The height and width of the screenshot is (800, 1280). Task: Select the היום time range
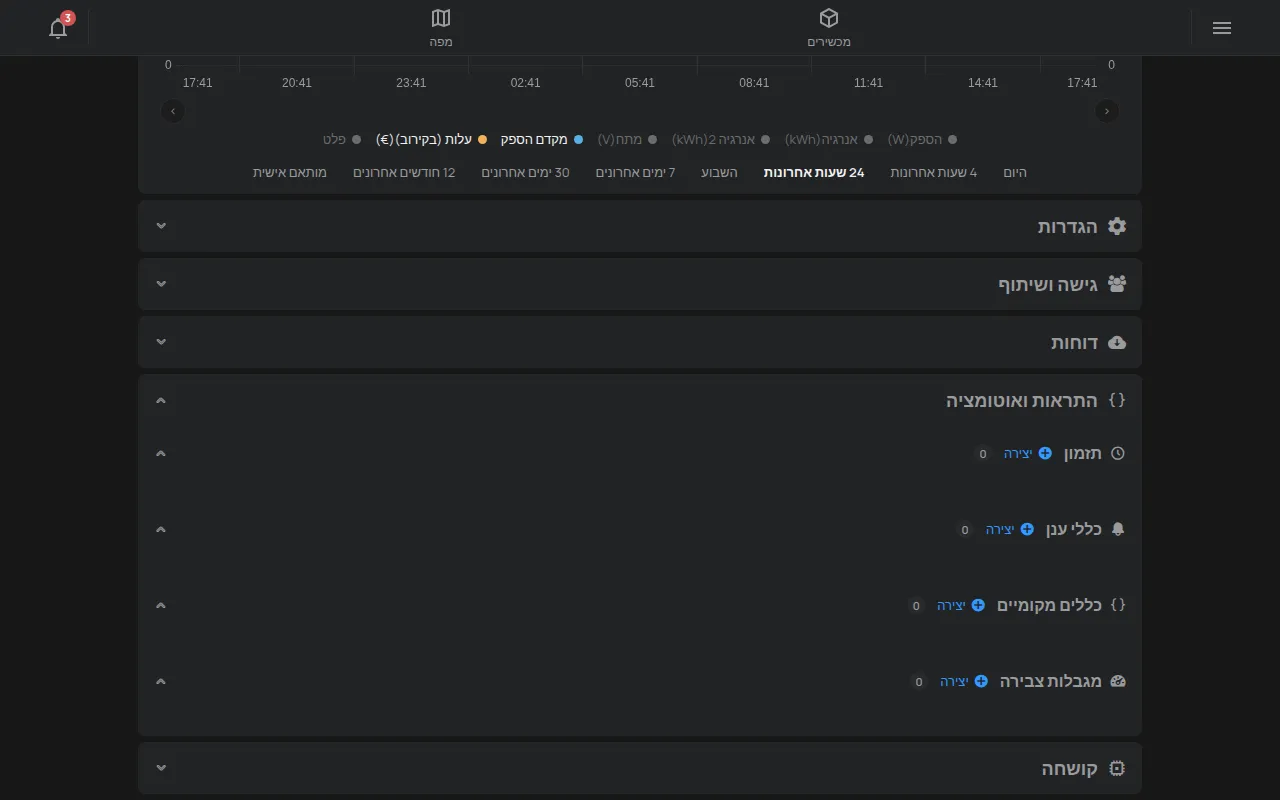[1015, 173]
